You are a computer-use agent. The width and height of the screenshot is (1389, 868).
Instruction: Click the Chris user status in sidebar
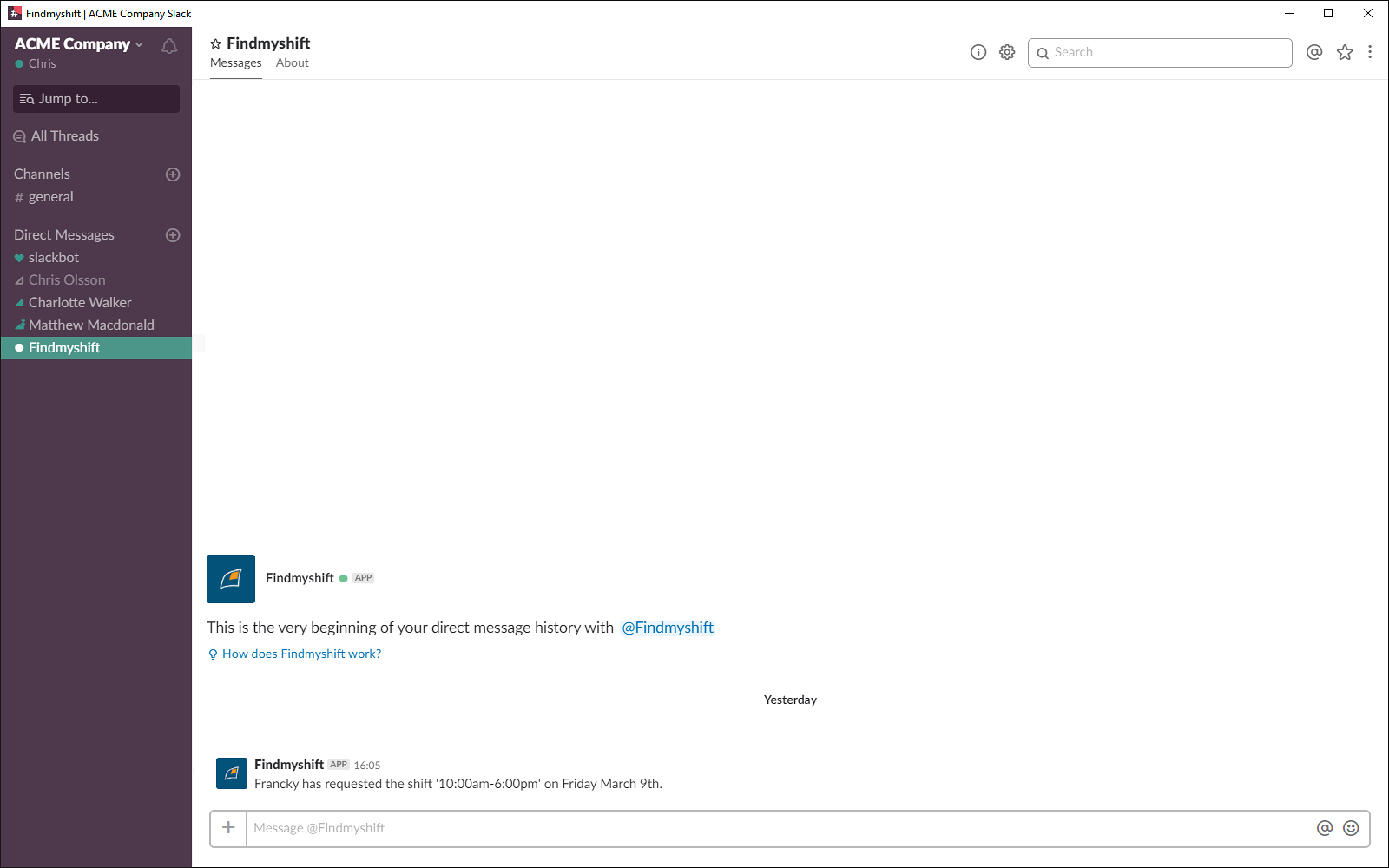click(x=36, y=64)
